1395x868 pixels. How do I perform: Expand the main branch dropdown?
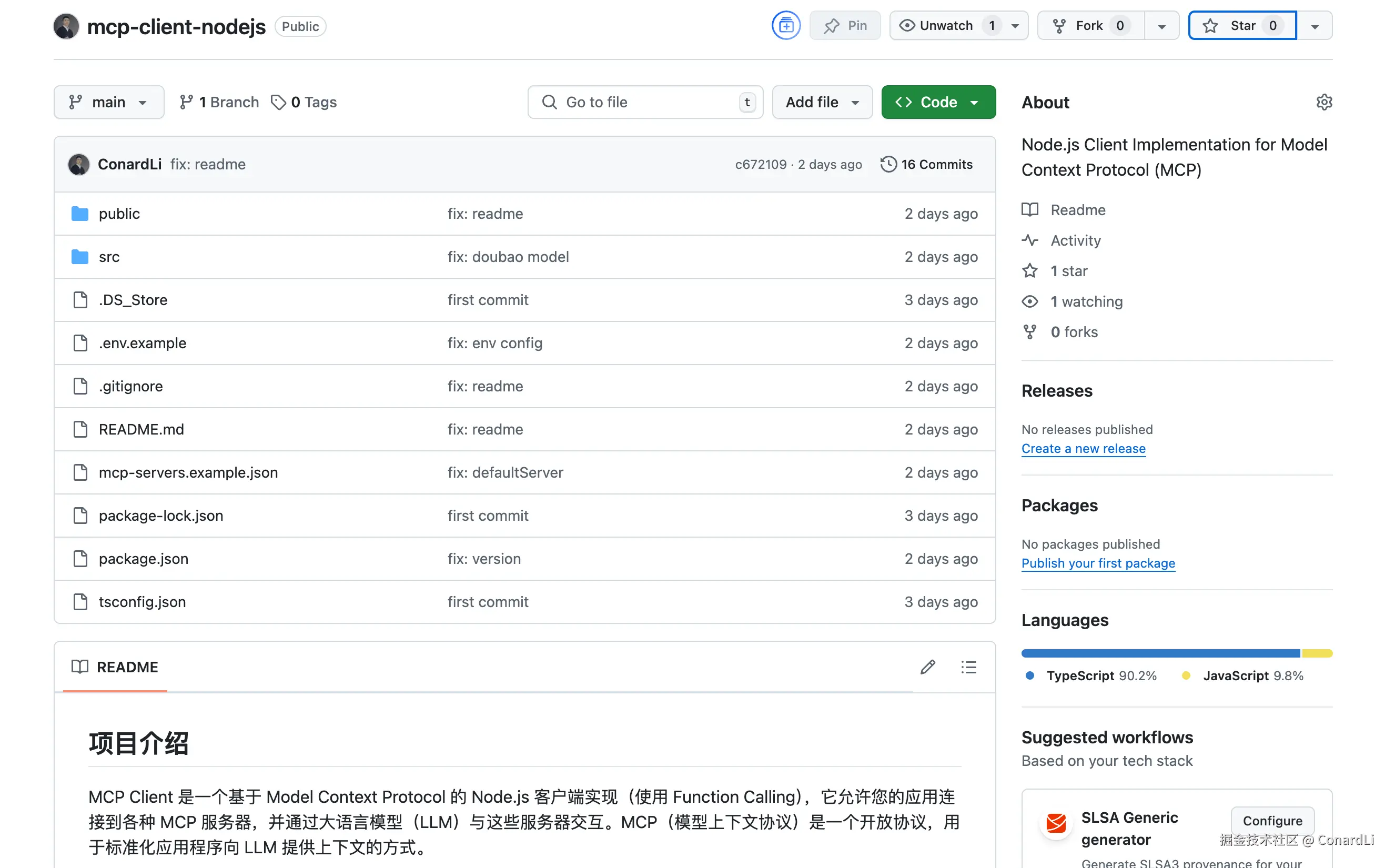pos(108,102)
